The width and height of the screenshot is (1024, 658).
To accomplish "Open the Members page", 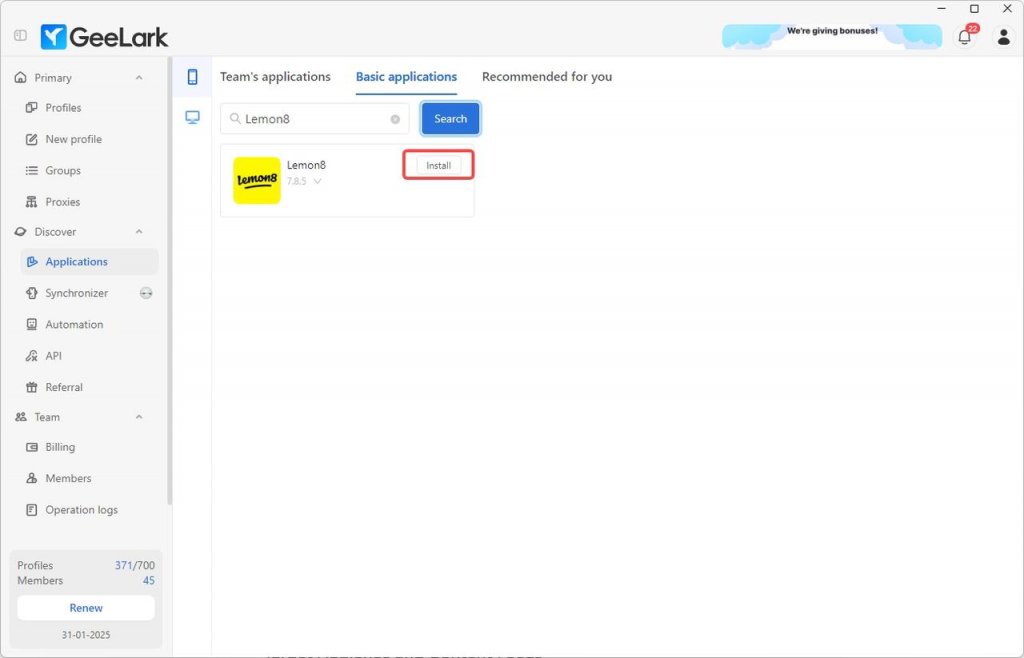I will click(x=89, y=478).
